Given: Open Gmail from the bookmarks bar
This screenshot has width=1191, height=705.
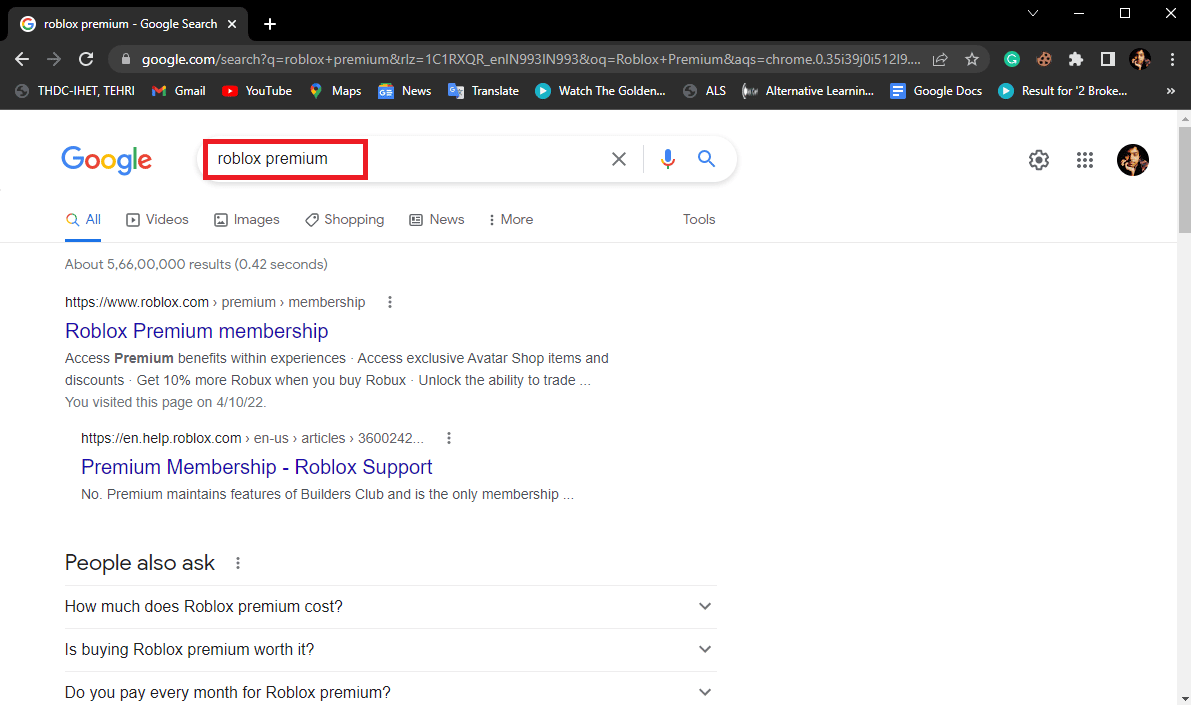Looking at the screenshot, I should [x=178, y=90].
